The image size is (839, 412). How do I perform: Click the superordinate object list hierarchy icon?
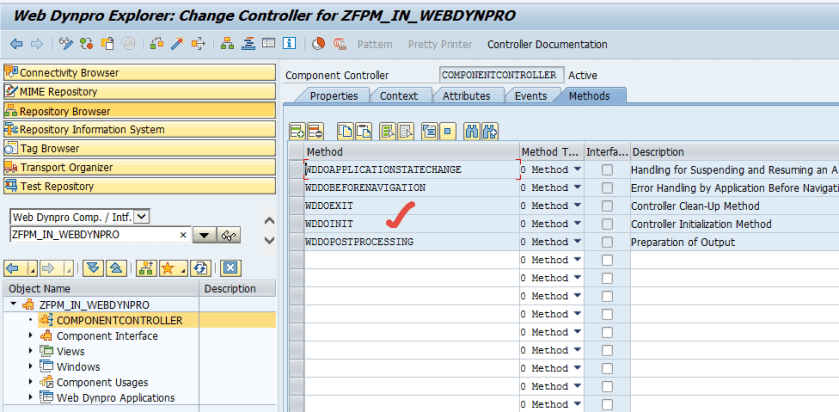pos(146,268)
